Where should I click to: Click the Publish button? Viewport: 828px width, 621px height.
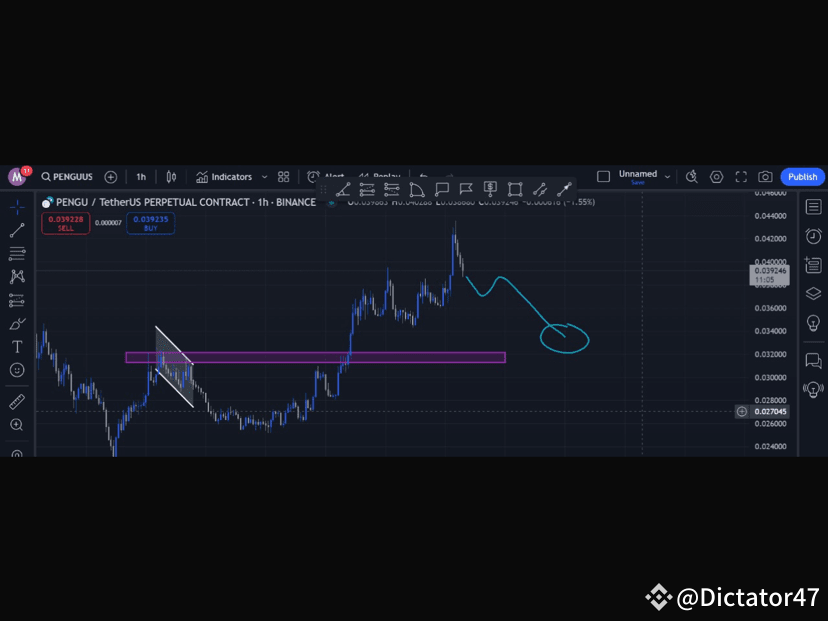[802, 177]
